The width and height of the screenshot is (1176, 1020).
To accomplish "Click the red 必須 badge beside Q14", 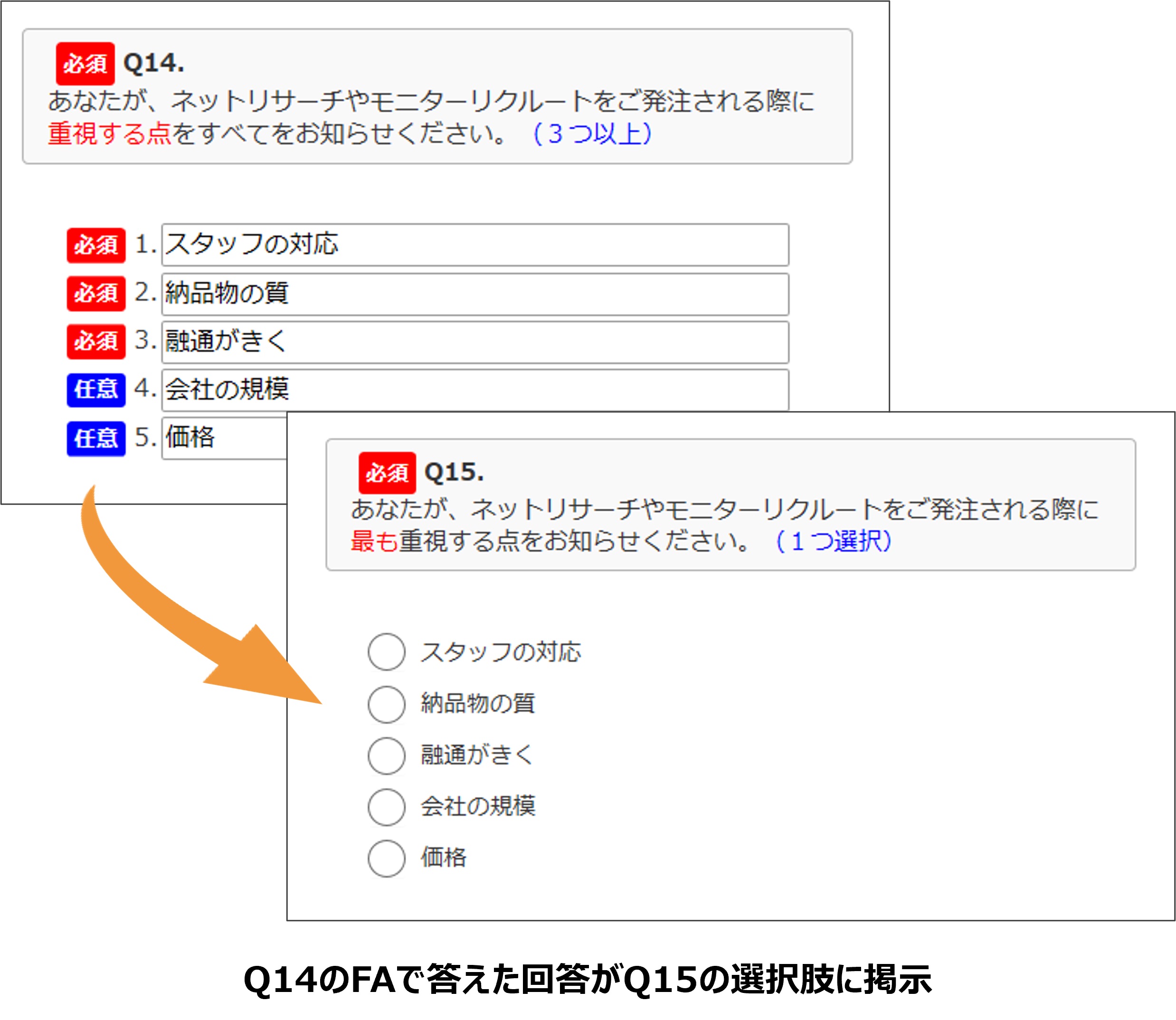I will (x=85, y=64).
